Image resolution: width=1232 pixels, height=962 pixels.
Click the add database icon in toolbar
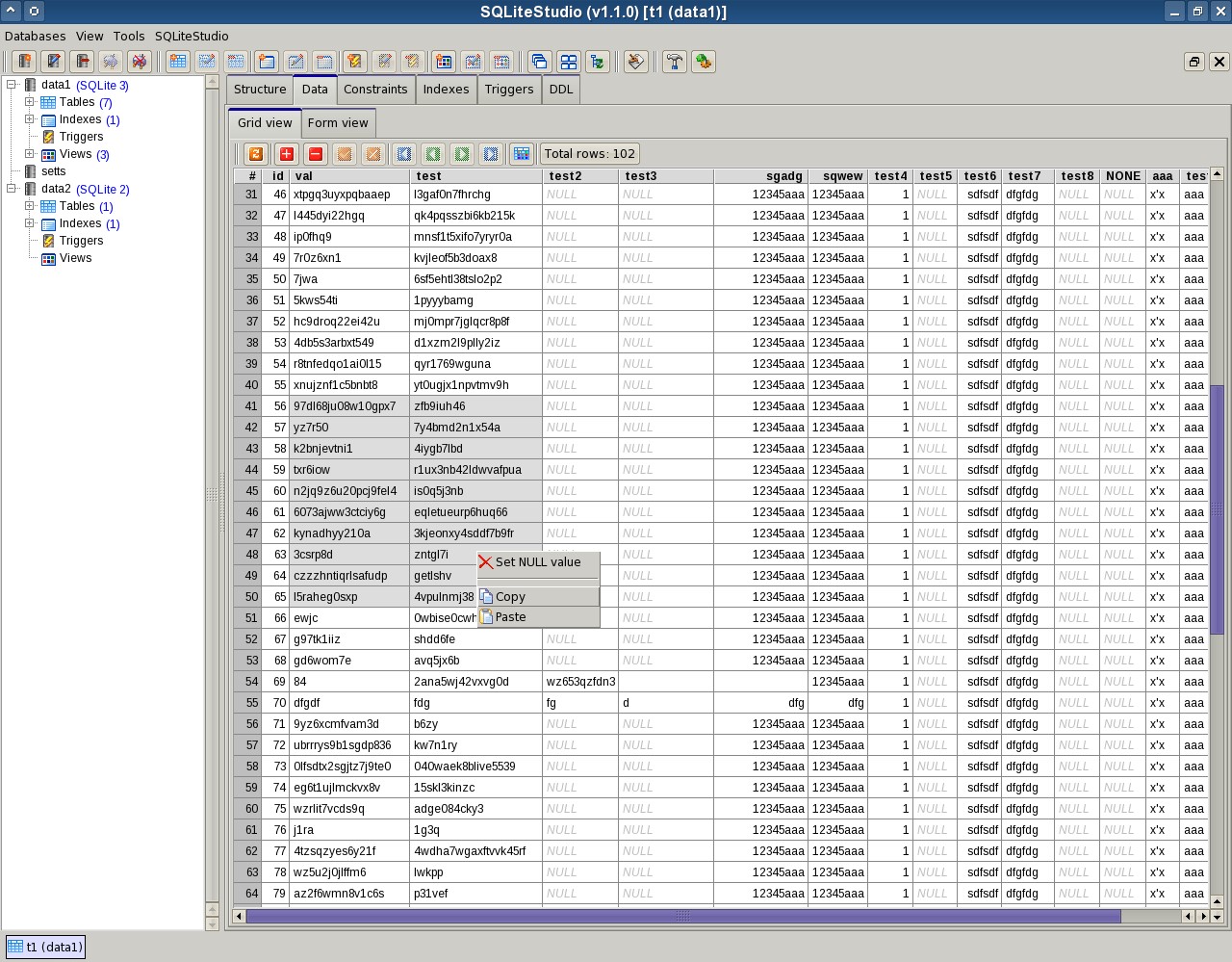(x=25, y=62)
